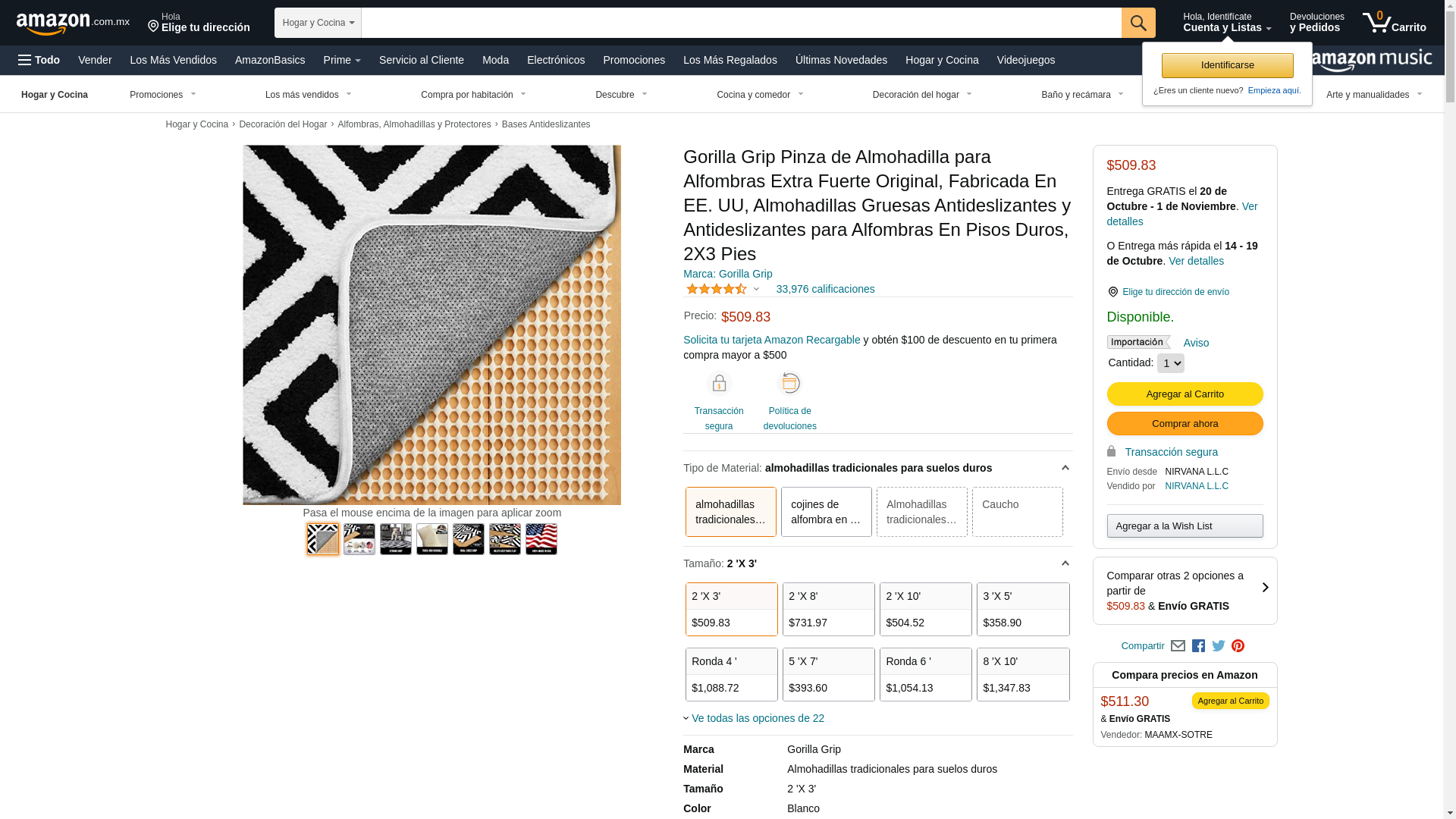The height and width of the screenshot is (819, 1456).
Task: Click into the search input field
Action: (x=741, y=23)
